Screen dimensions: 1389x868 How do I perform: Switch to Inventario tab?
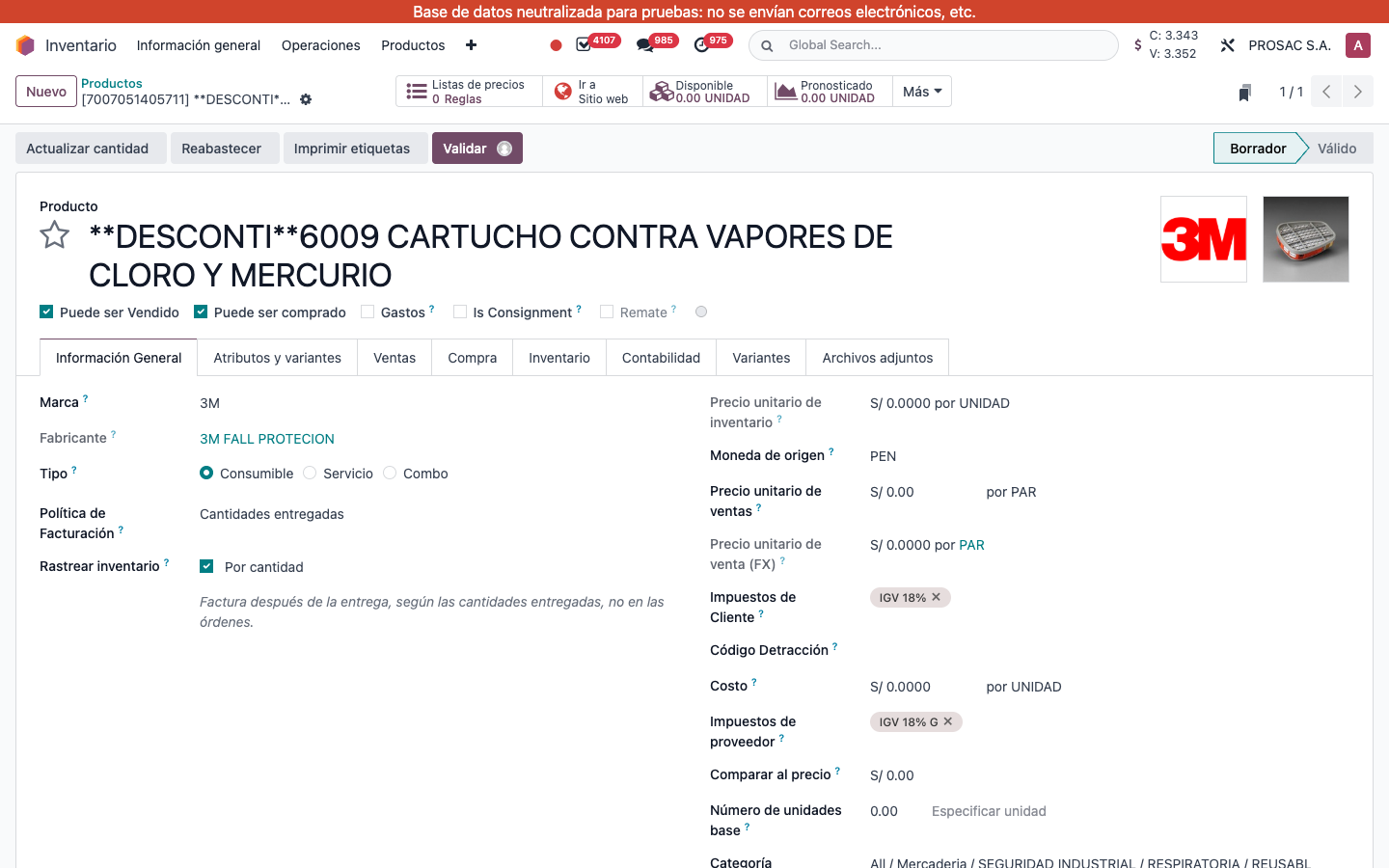click(x=559, y=358)
